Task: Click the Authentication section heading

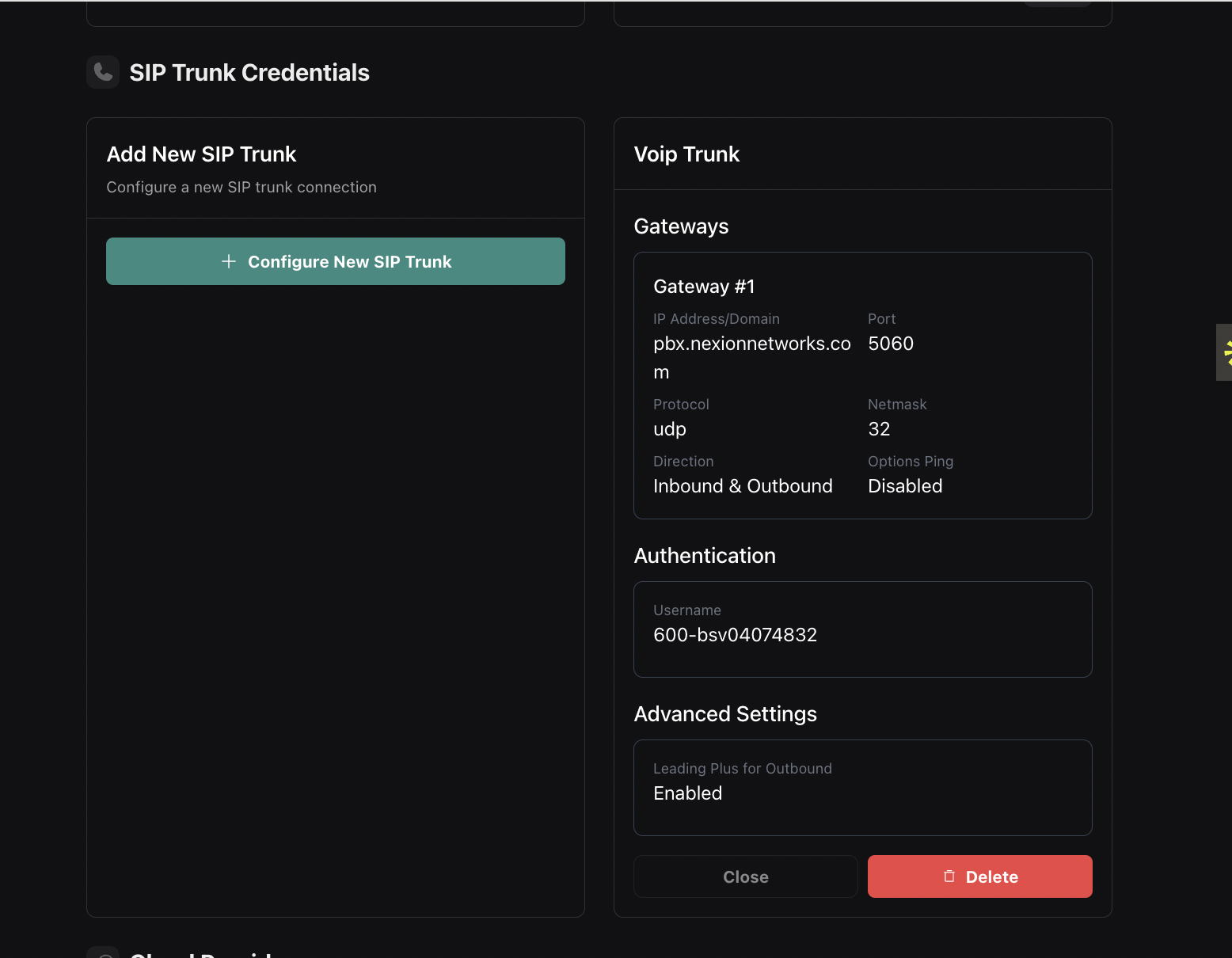Action: [704, 555]
